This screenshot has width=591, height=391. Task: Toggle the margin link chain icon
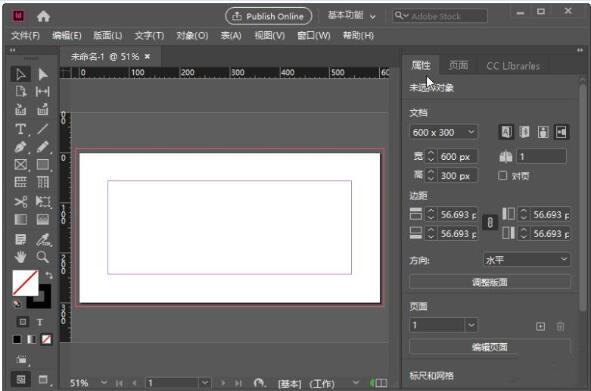[490, 223]
